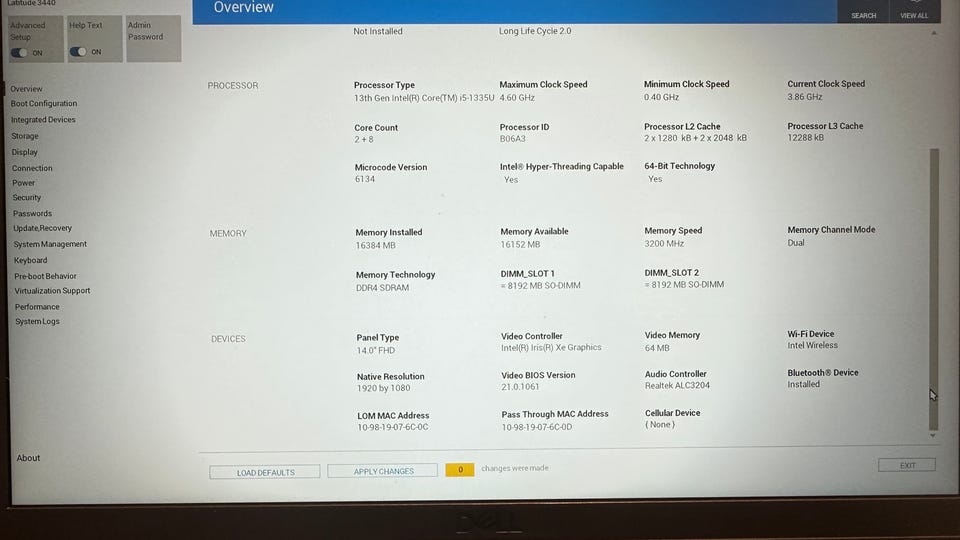Click the scroll down arrow
The image size is (960, 540).
pyautogui.click(x=933, y=436)
